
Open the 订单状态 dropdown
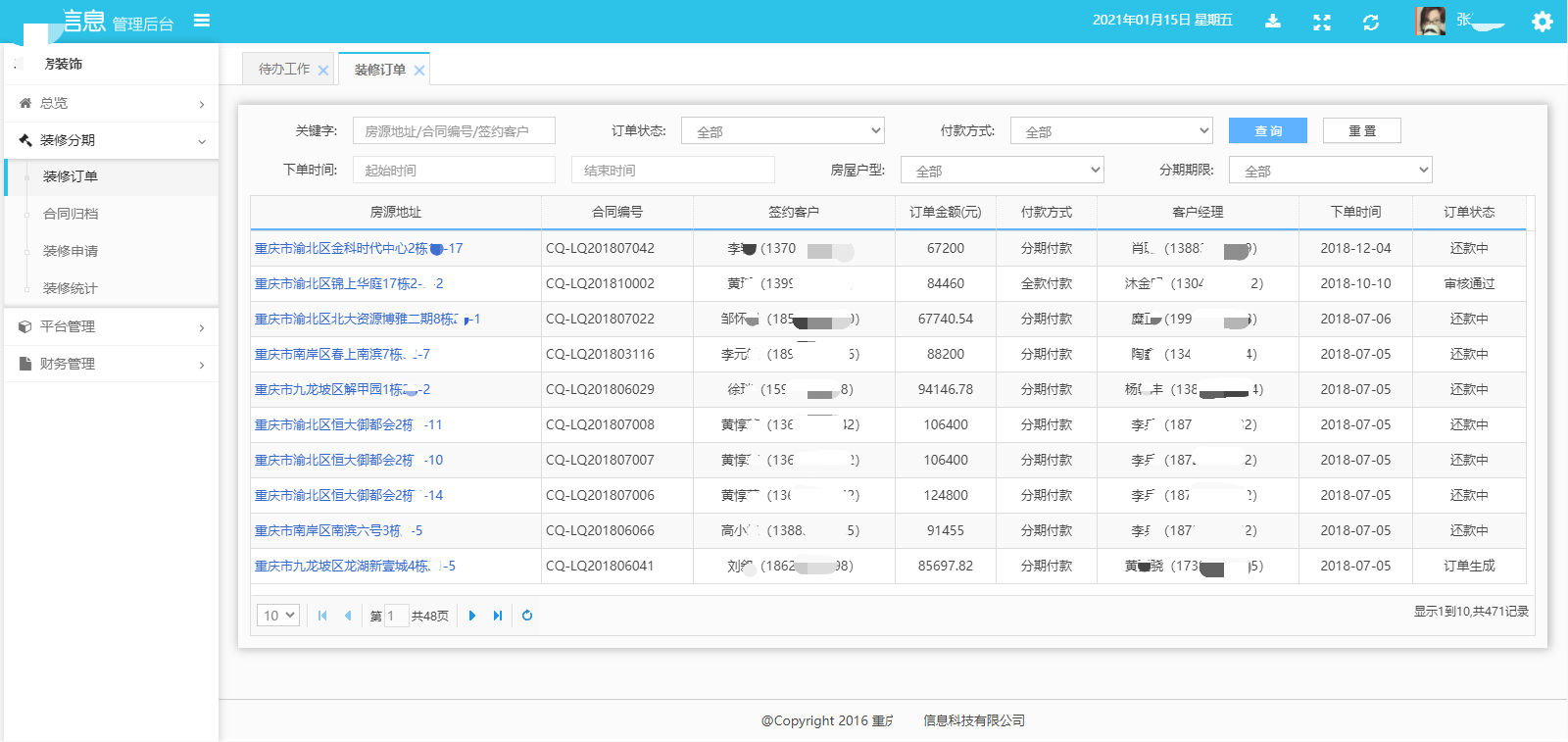782,131
